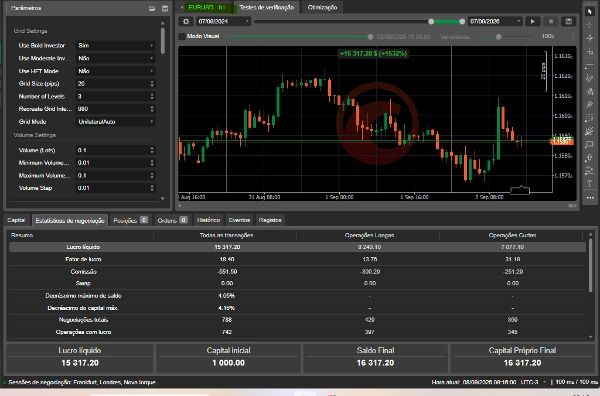Image resolution: width=600 pixels, height=396 pixels.
Task: Open the Histórico tab
Action: tap(209, 220)
